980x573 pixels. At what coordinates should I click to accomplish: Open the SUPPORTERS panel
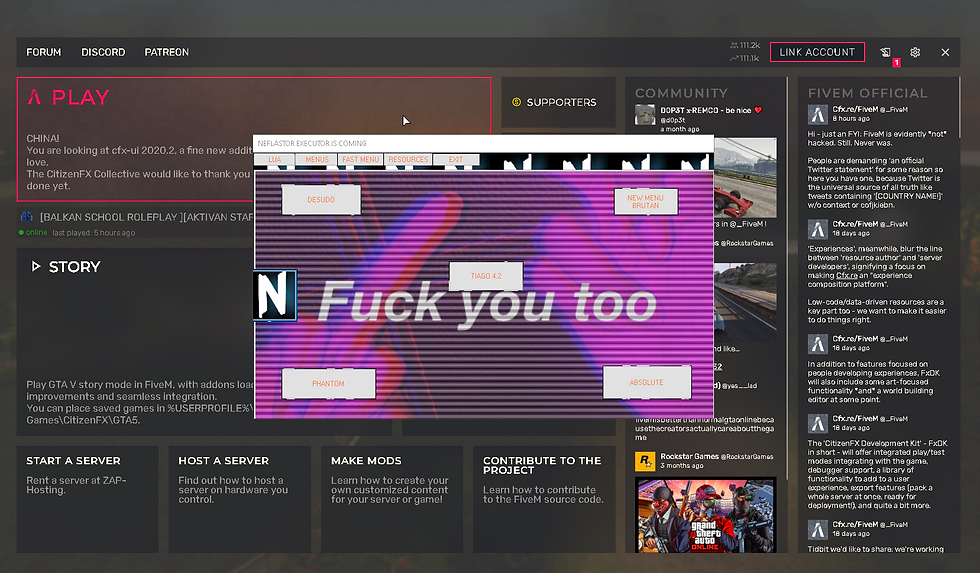pos(558,102)
